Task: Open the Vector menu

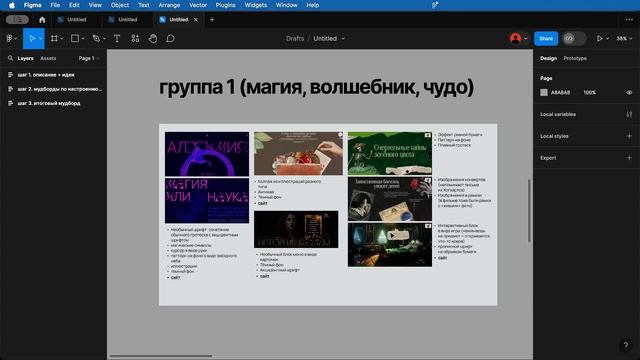Action: coord(198,5)
